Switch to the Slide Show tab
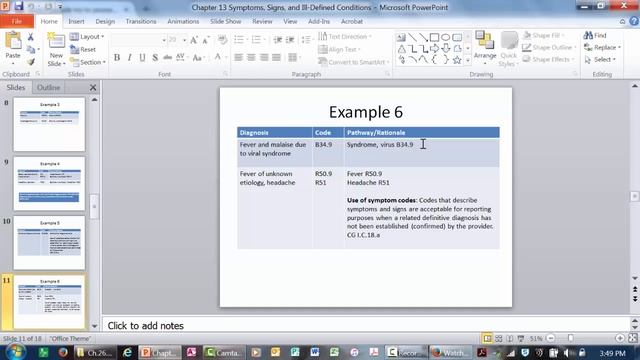 [225, 21]
